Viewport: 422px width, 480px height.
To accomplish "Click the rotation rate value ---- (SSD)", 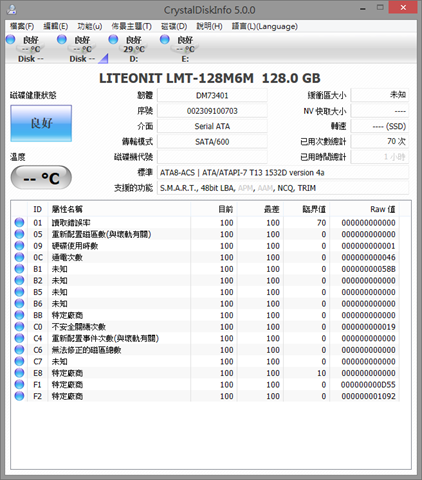I will pyautogui.click(x=380, y=126).
